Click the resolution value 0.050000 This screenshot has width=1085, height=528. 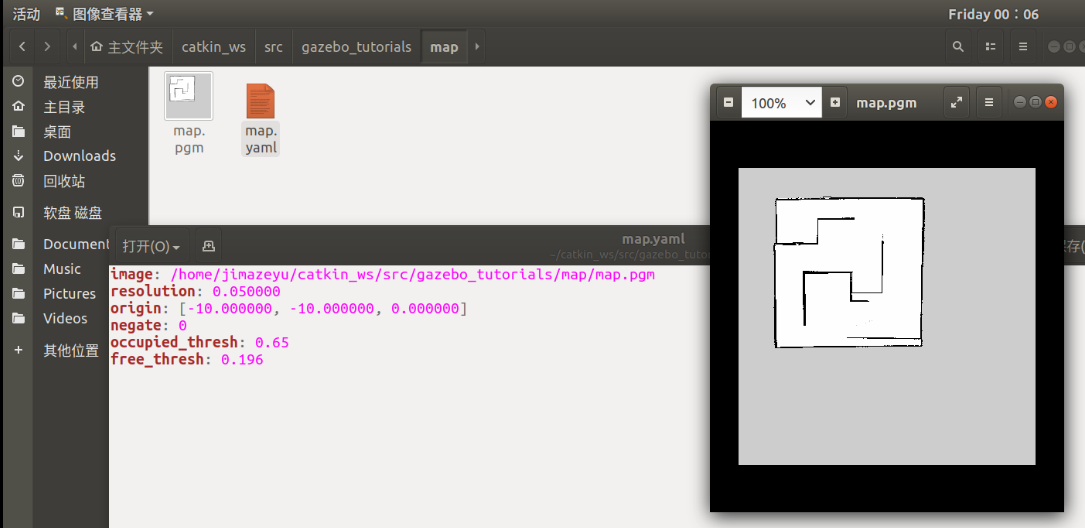coord(246,291)
